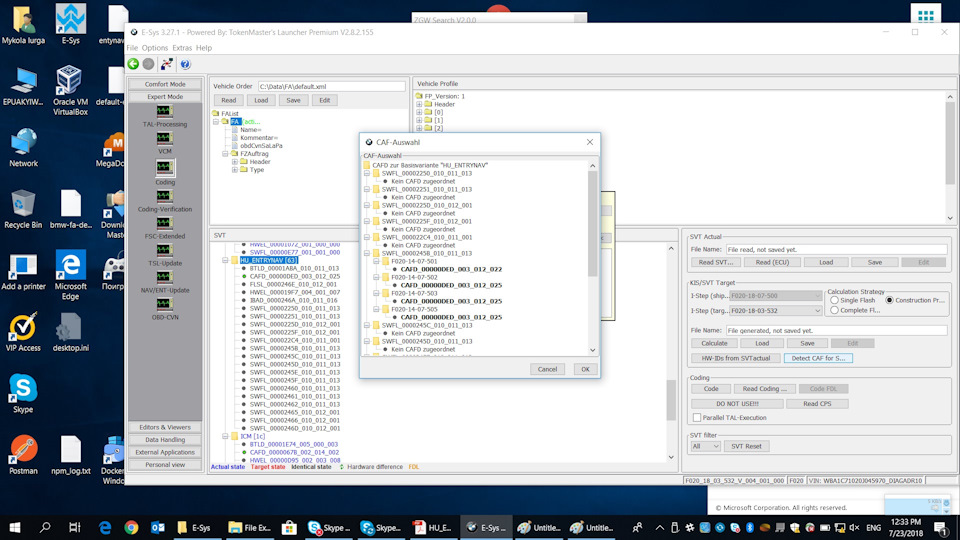Select the Single Flash radio button

click(834, 301)
